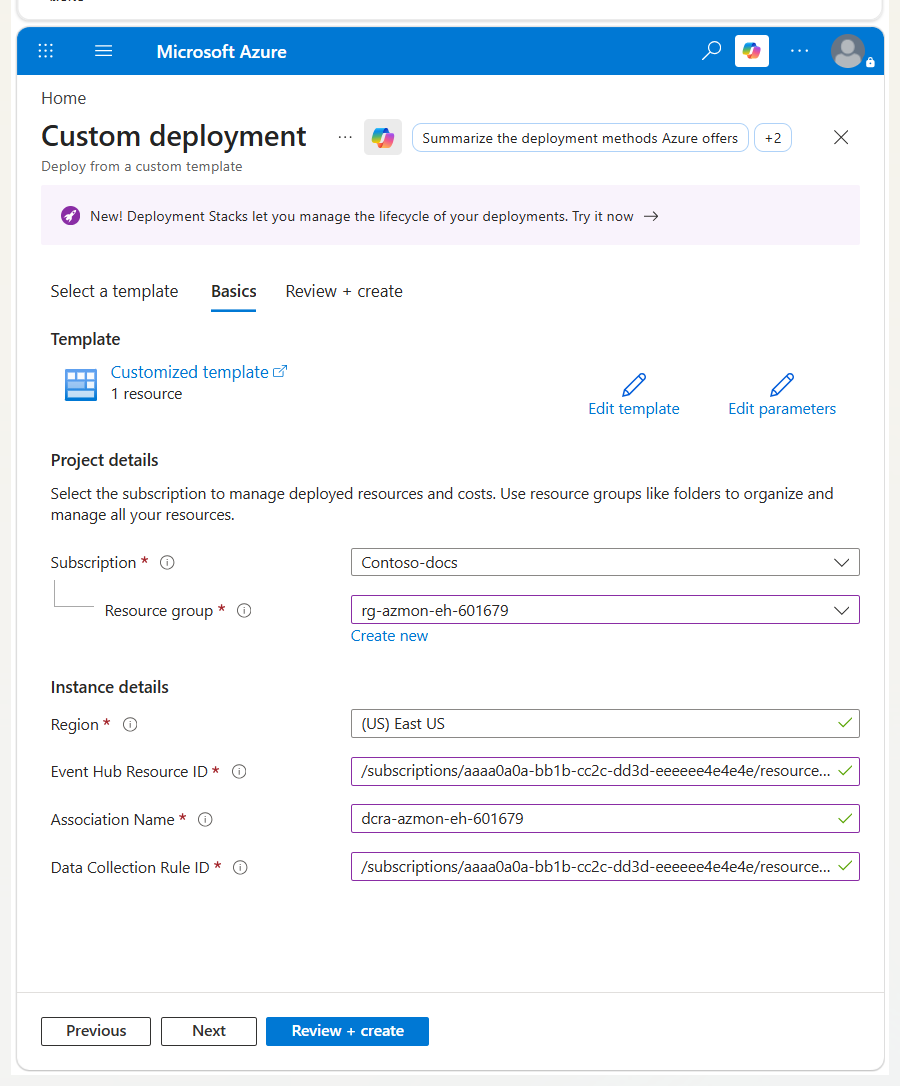Click the Copilot icon beside the title
900x1086 pixels.
pyautogui.click(x=383, y=137)
